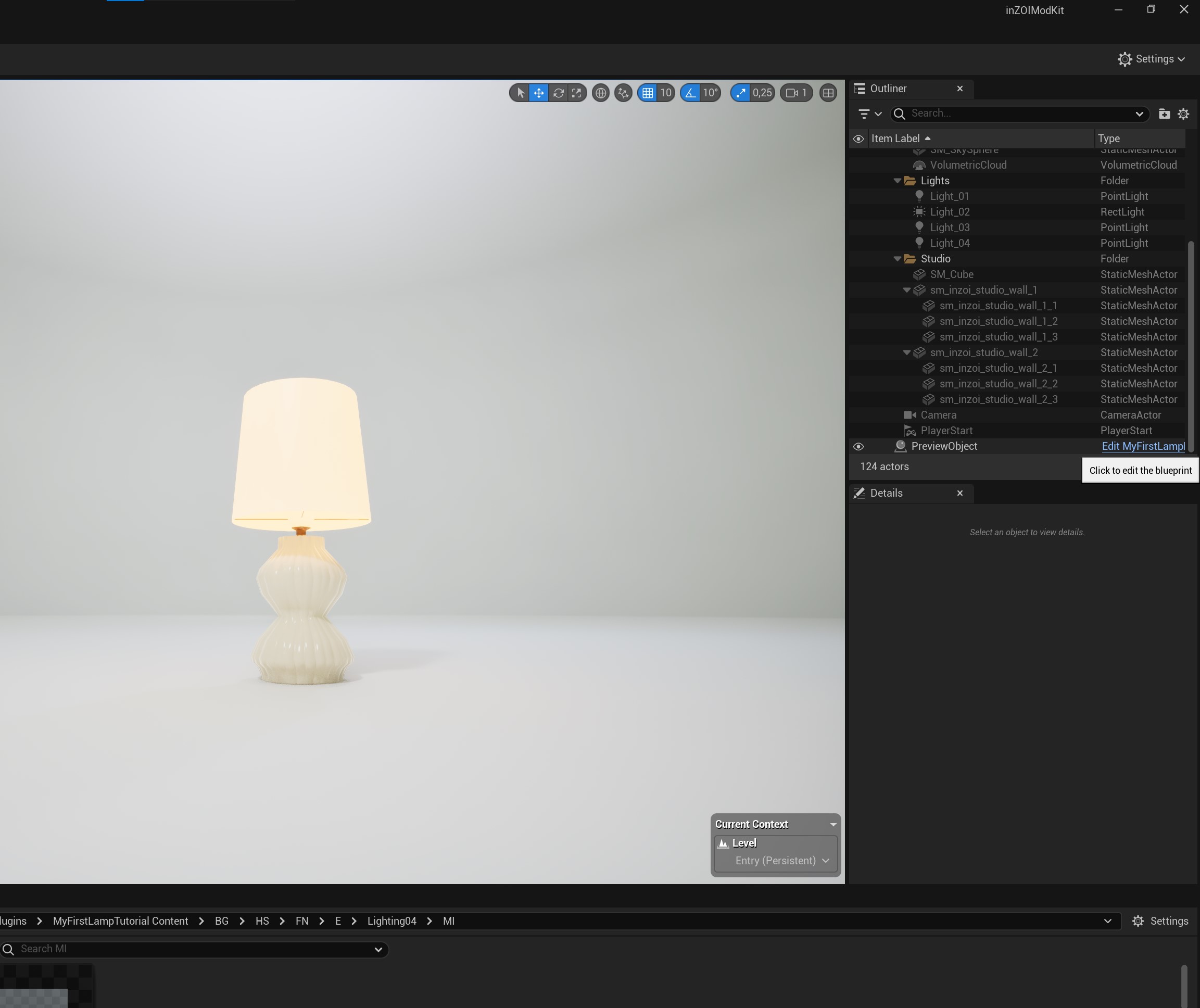Open Outliner settings gear
1200x1008 pixels.
pyautogui.click(x=1183, y=114)
